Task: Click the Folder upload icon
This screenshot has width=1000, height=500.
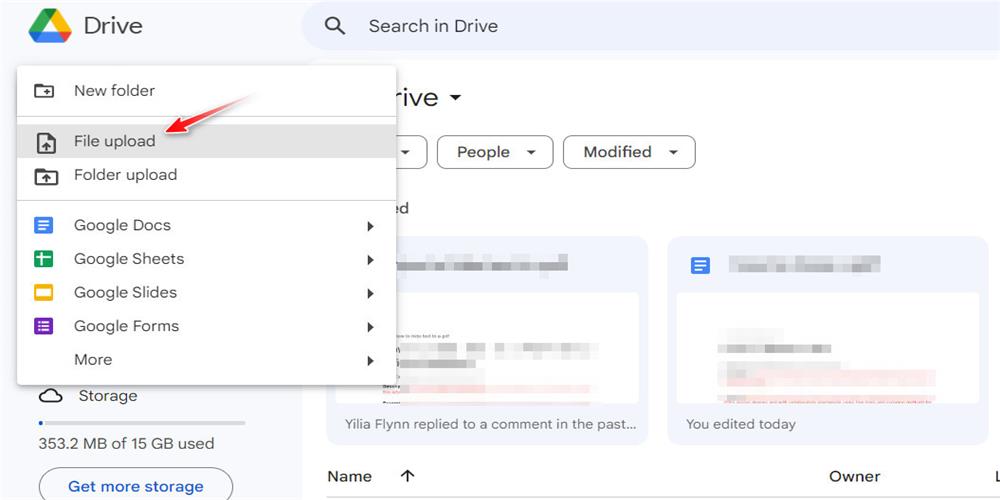Action: 45,176
